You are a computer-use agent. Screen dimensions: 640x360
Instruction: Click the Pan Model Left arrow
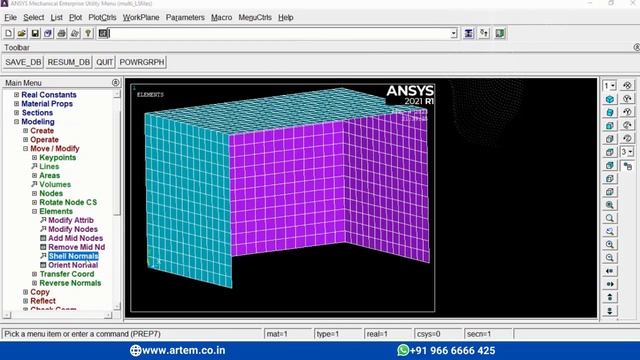point(610,271)
